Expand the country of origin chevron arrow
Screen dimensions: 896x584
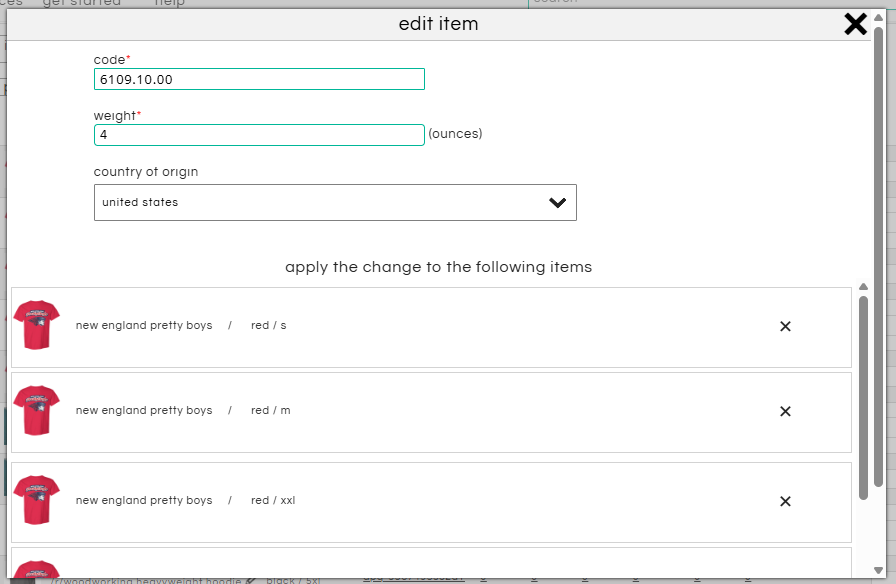pyautogui.click(x=558, y=202)
